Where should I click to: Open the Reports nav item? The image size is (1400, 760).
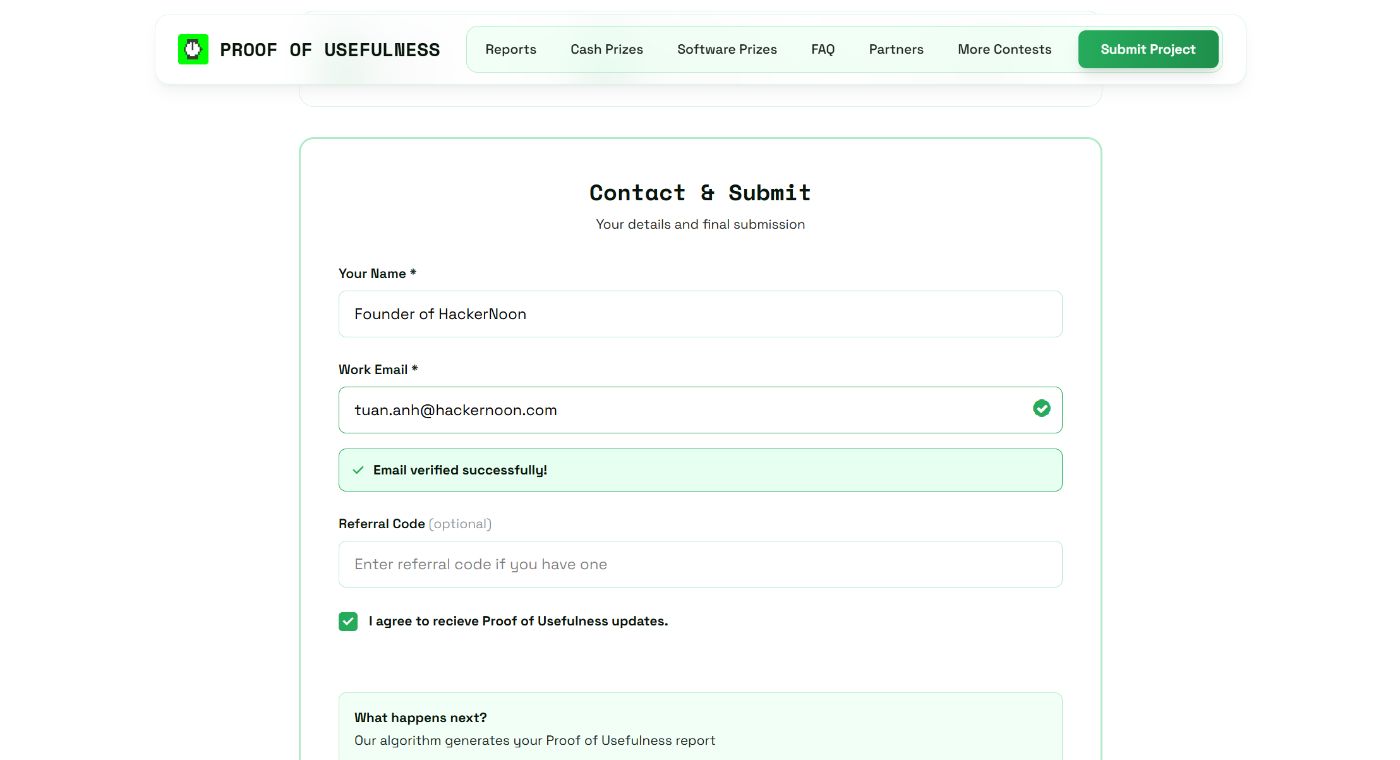511,49
